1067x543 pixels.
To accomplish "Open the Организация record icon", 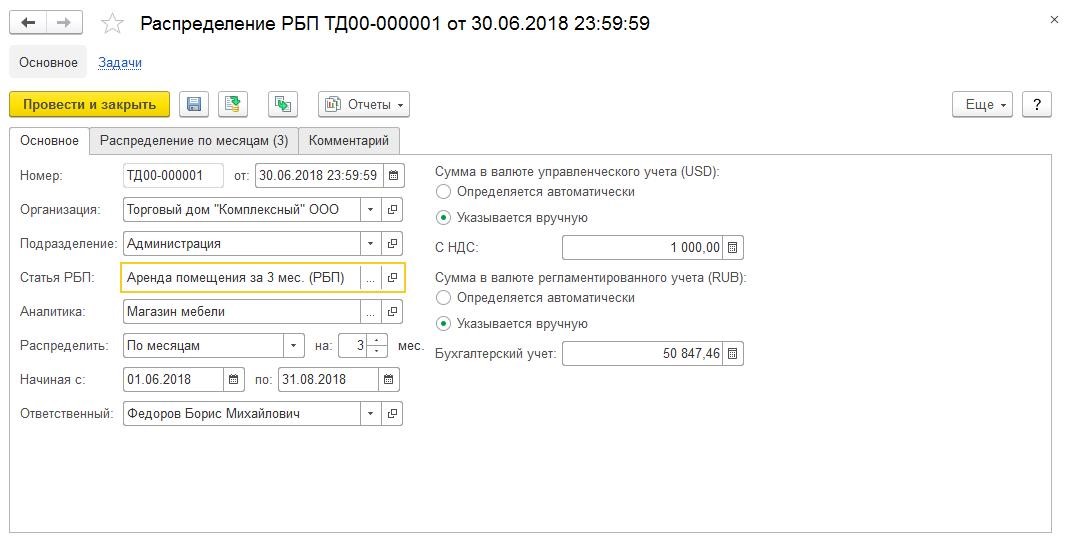I will 392,210.
